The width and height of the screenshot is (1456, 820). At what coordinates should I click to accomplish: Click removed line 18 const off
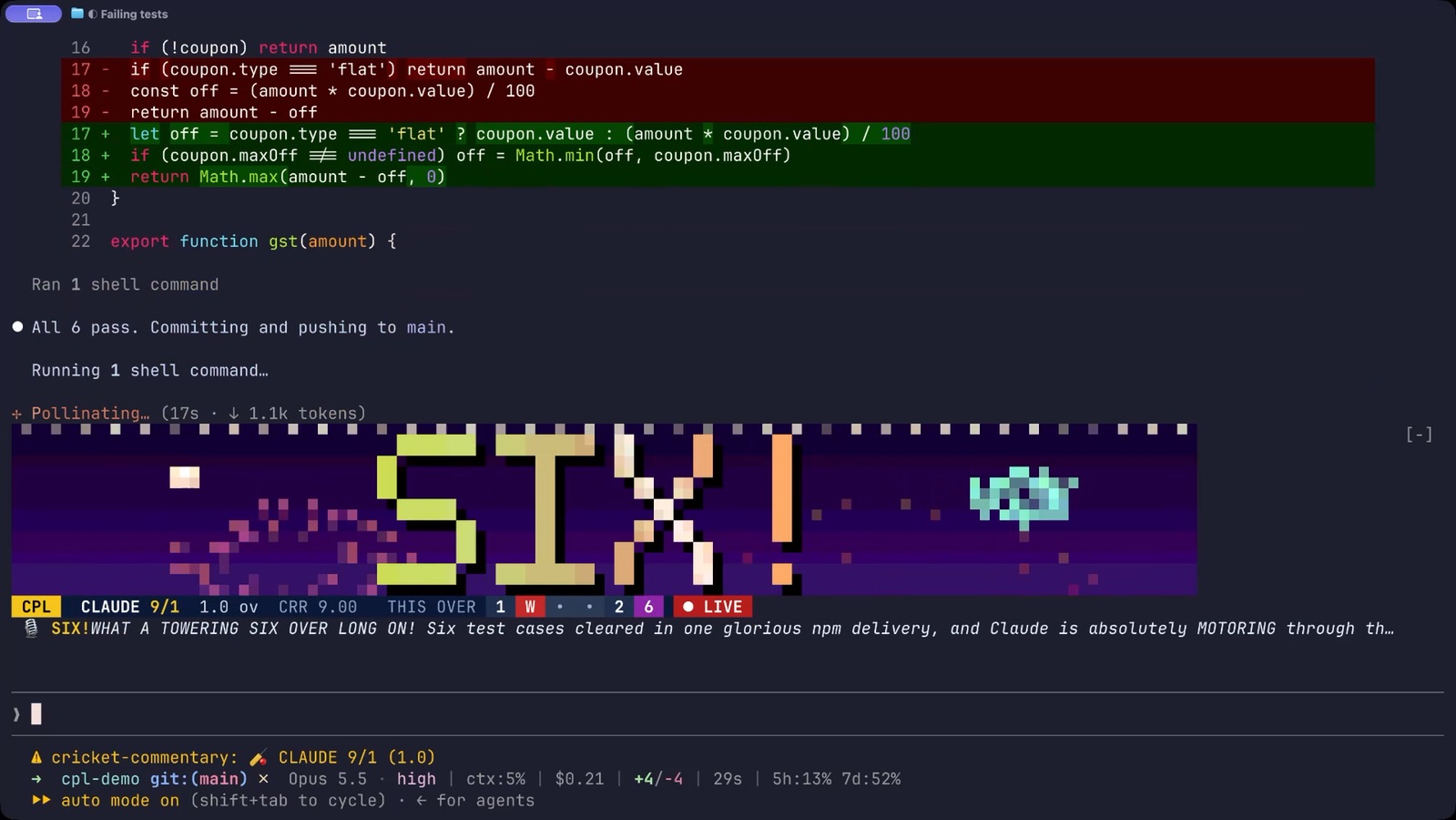pyautogui.click(x=718, y=91)
